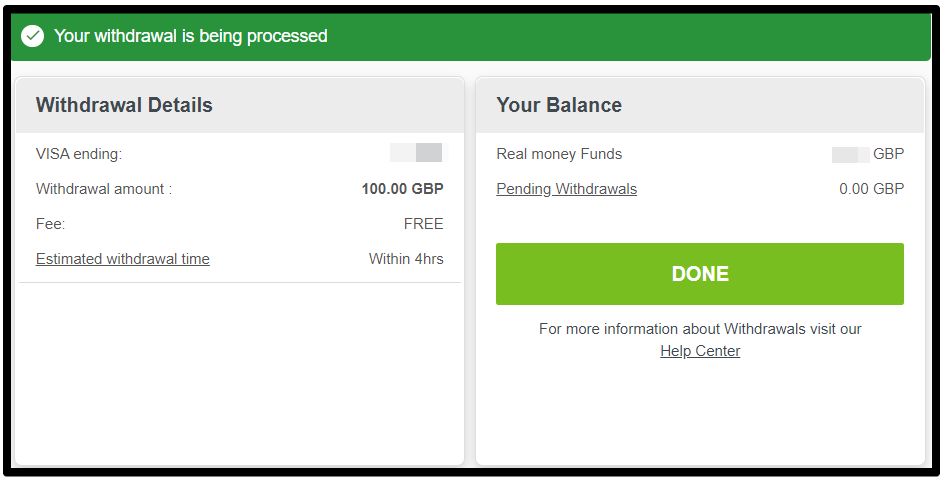Image resolution: width=945 pixels, height=480 pixels.
Task: Open the Help Center link
Action: [700, 351]
